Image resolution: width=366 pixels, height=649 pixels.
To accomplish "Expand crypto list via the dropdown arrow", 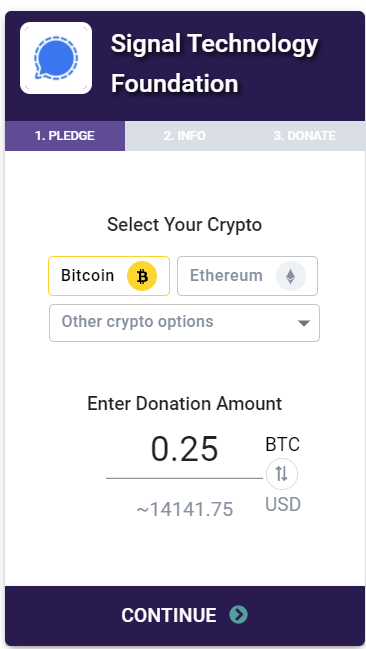I will [x=304, y=323].
